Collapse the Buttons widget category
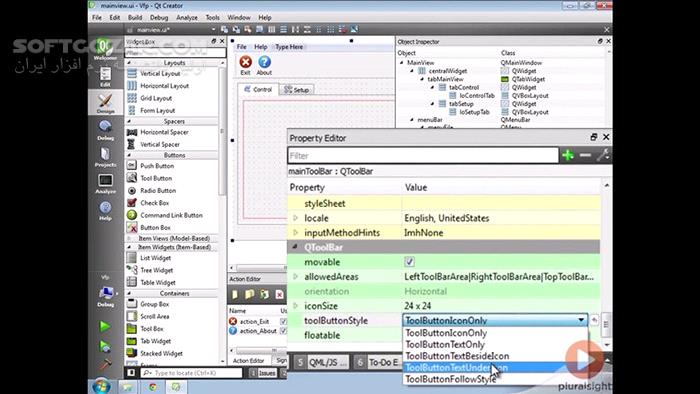 (129, 155)
